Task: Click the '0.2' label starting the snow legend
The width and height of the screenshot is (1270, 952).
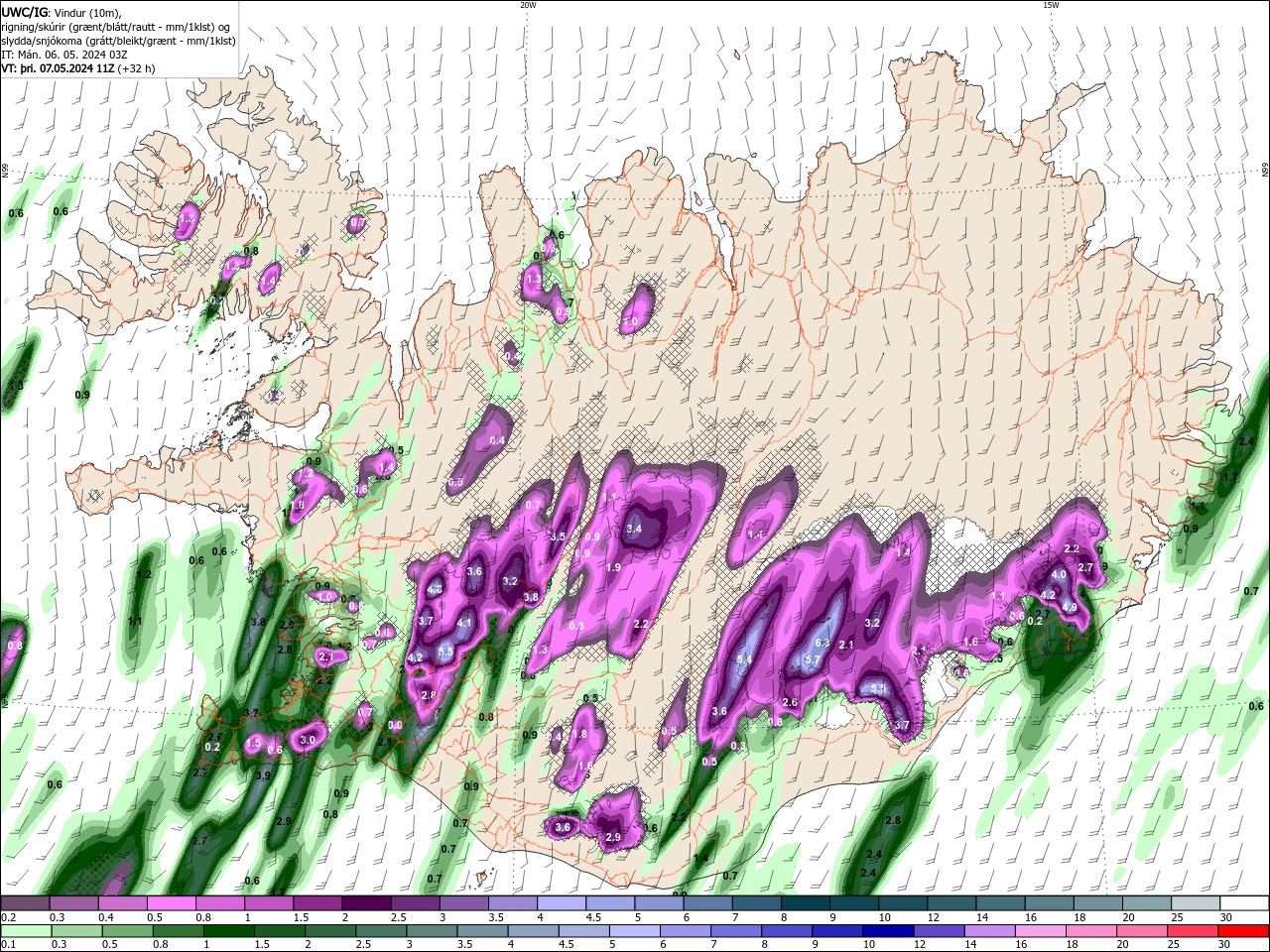Action: pos(8,918)
